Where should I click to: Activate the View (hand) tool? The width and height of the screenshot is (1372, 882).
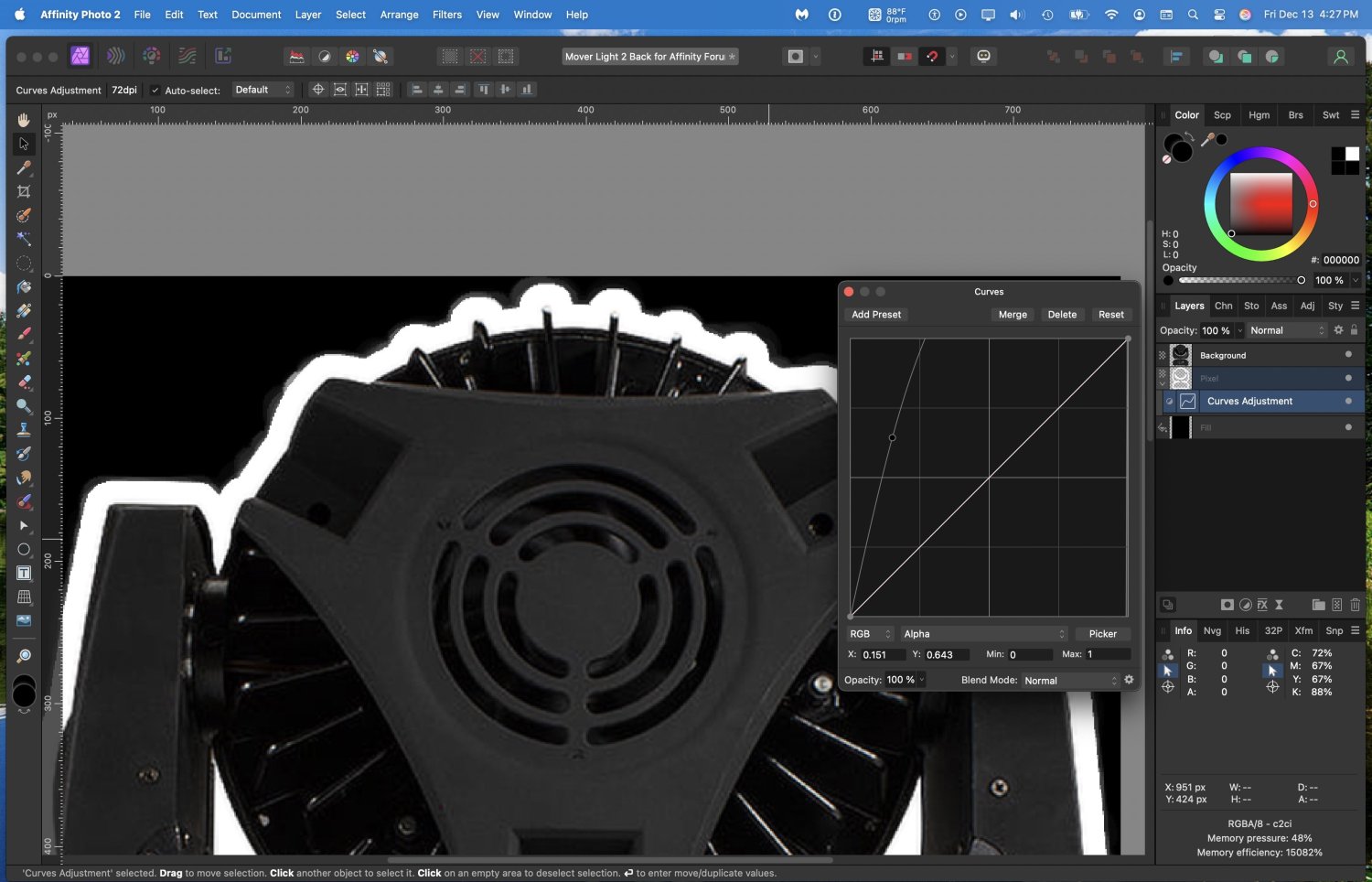[24, 120]
